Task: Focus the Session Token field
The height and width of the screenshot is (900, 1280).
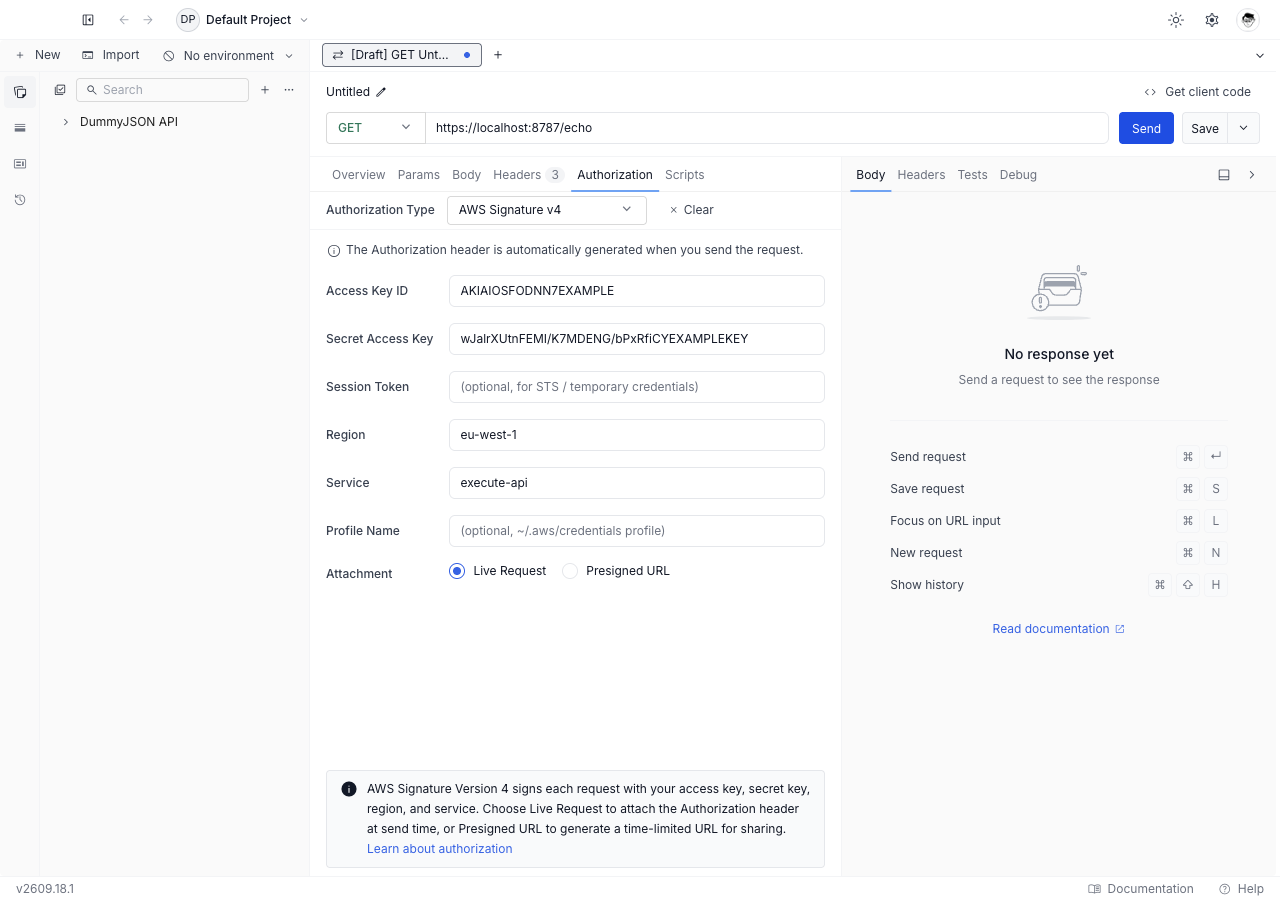Action: tap(637, 387)
